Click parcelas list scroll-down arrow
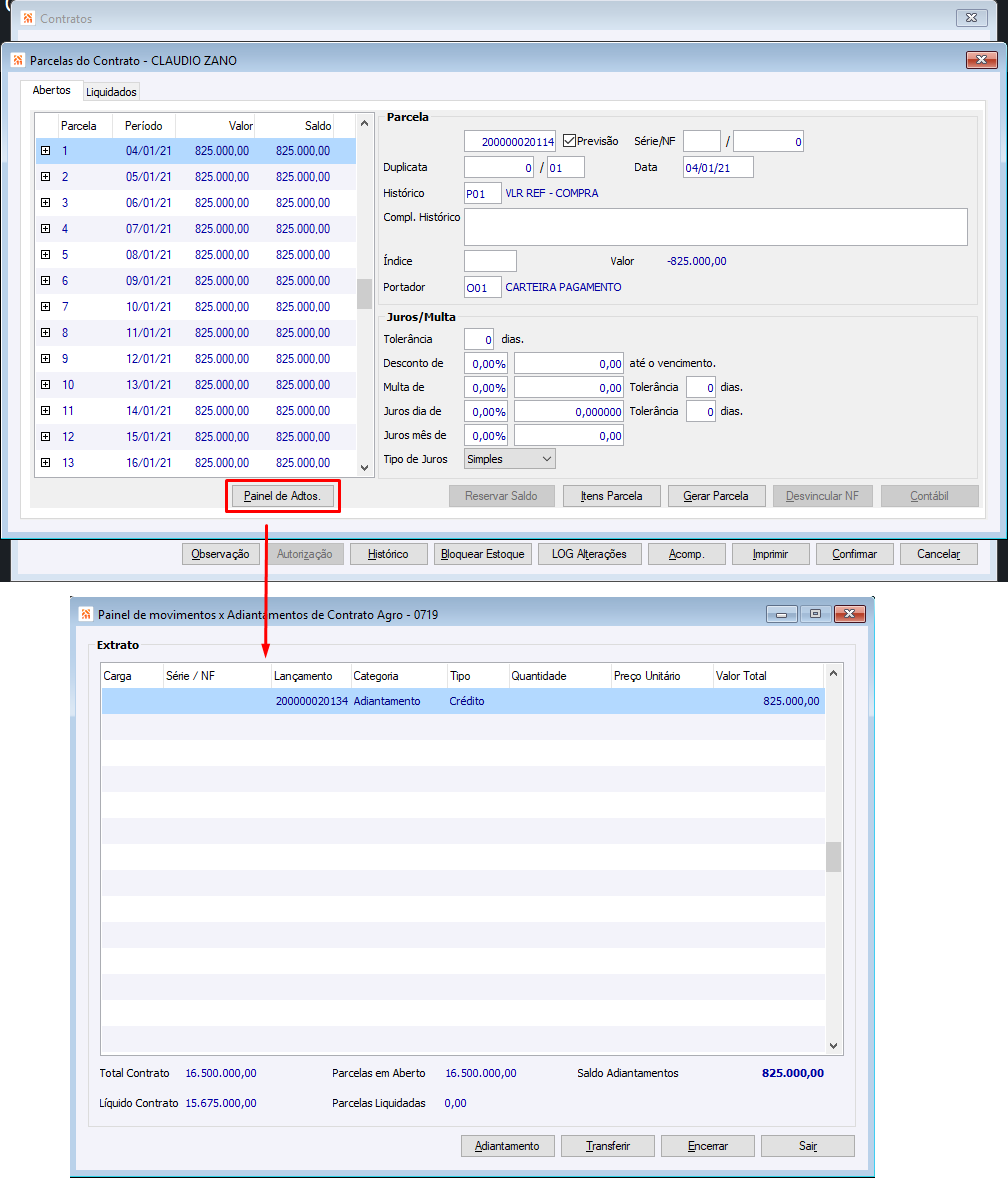The width and height of the screenshot is (1008, 1178). point(364,467)
